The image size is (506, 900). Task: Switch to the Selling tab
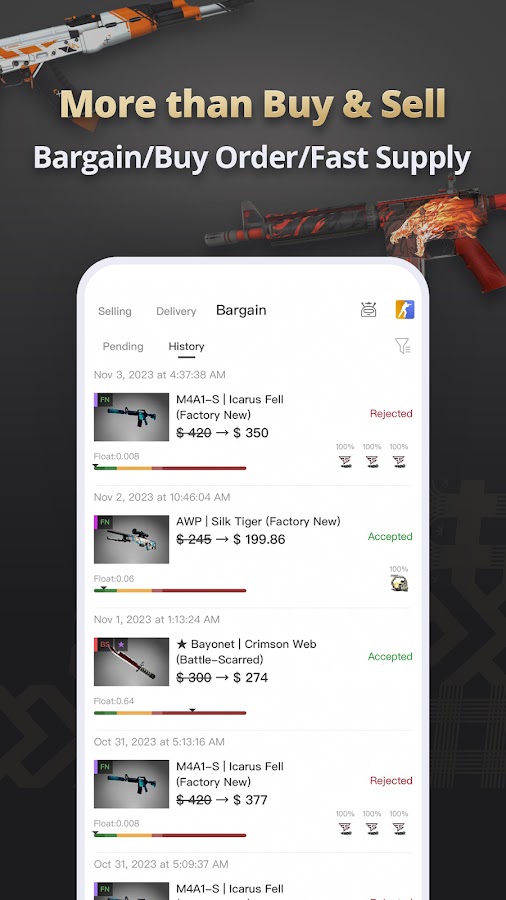click(x=115, y=311)
